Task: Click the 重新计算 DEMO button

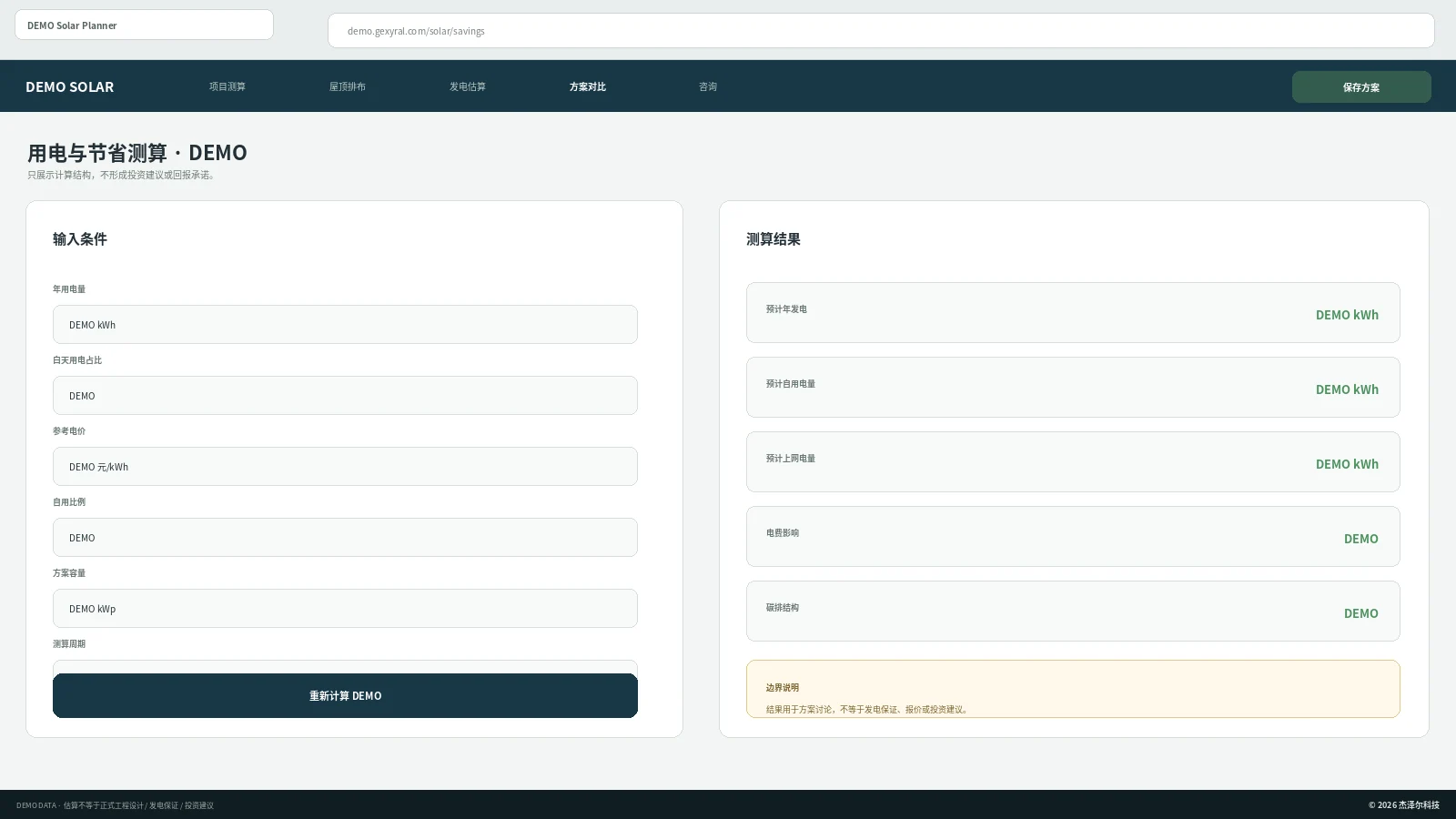Action: (x=345, y=695)
